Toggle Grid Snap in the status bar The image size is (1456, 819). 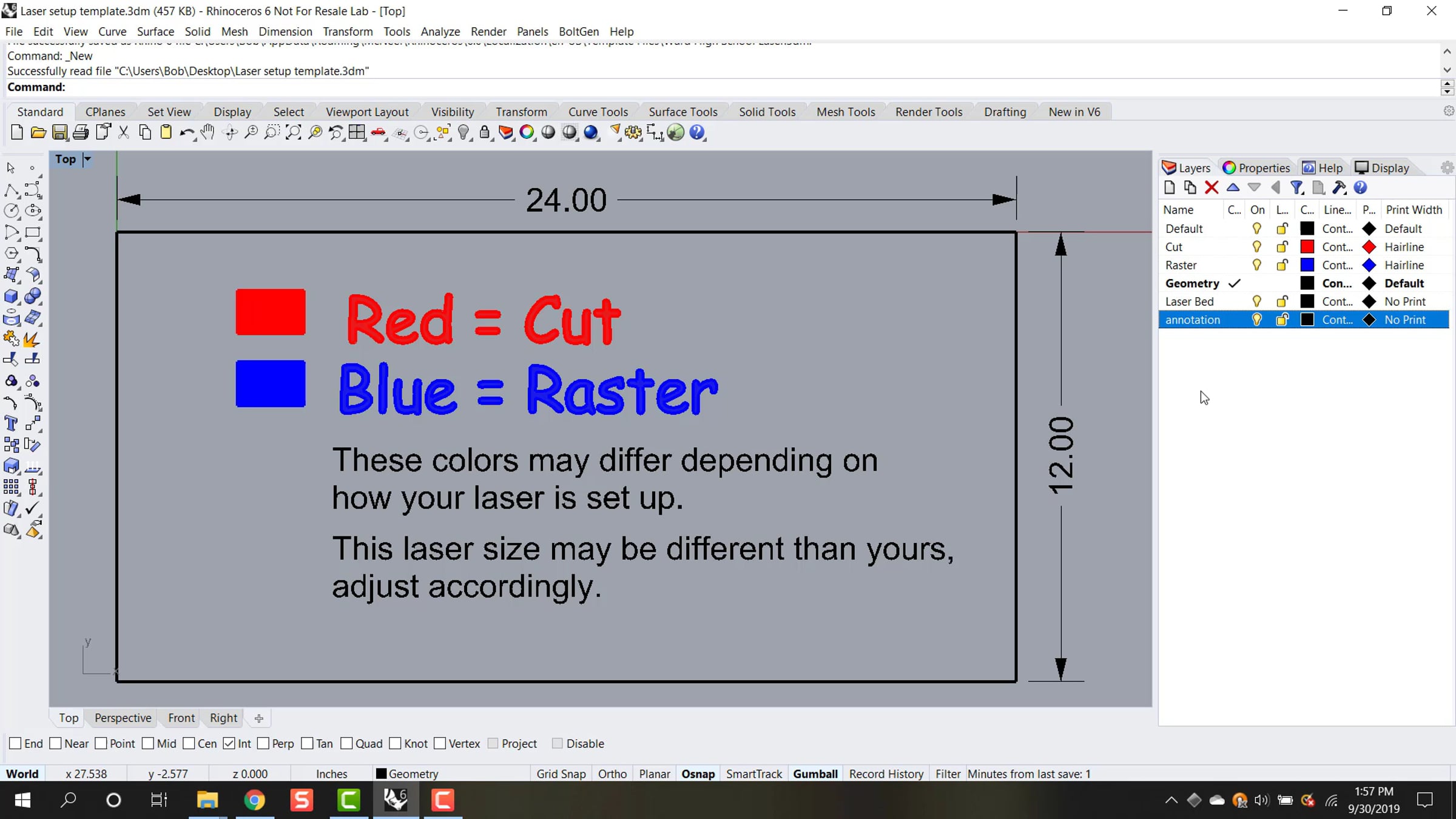[561, 773]
